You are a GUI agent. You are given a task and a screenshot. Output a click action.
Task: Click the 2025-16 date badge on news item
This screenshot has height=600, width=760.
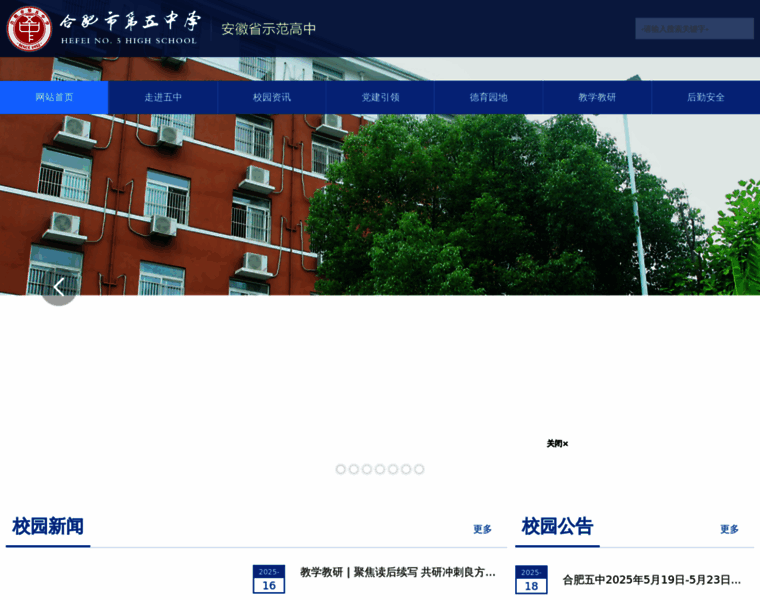(x=269, y=579)
